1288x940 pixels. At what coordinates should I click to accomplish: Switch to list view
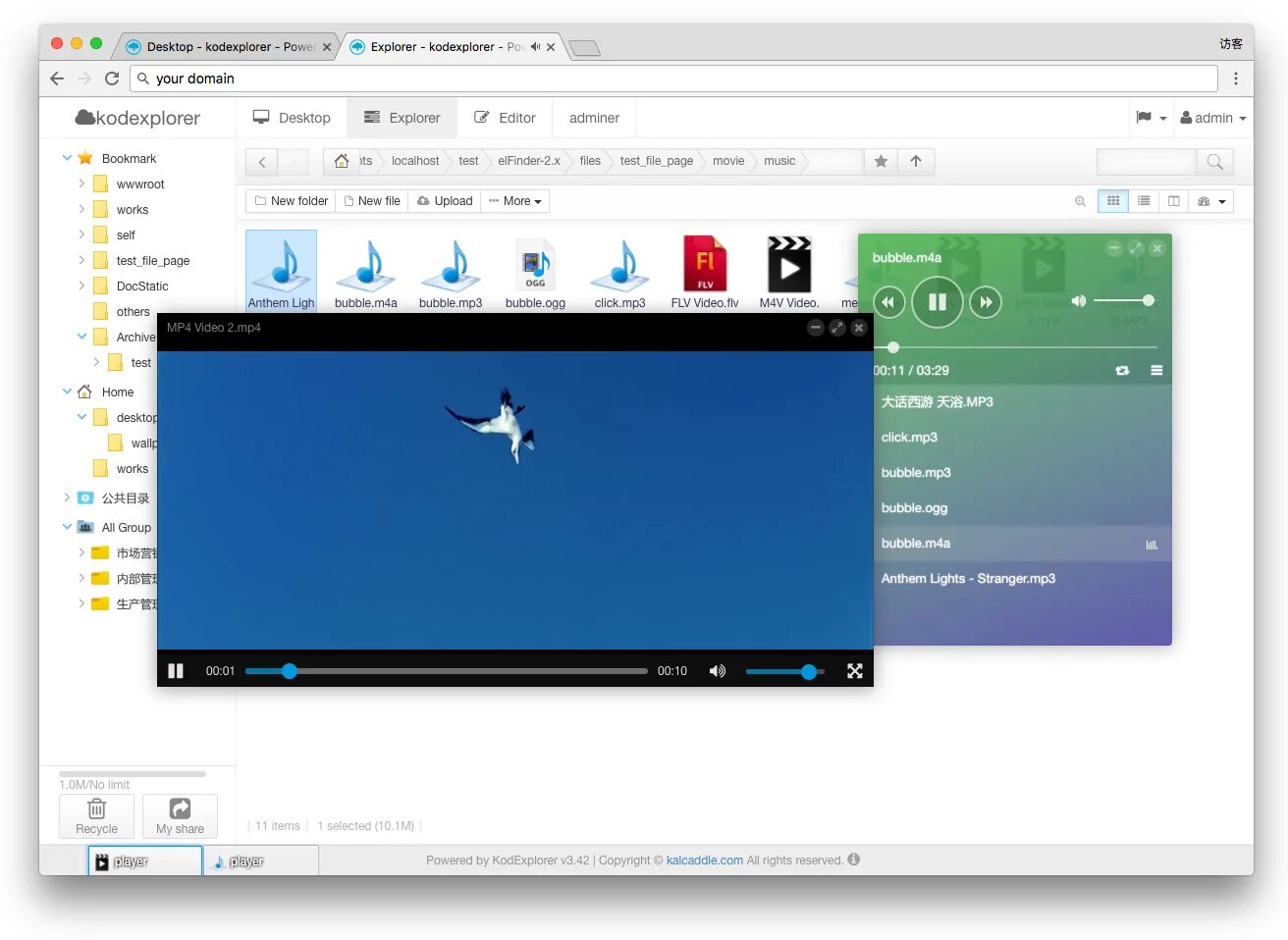pos(1144,201)
